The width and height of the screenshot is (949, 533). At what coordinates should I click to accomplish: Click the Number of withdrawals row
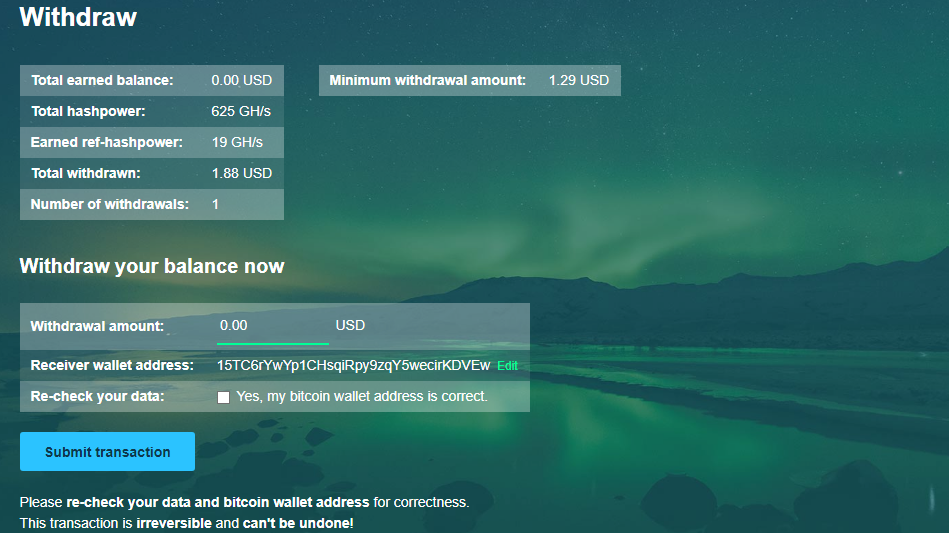152,204
